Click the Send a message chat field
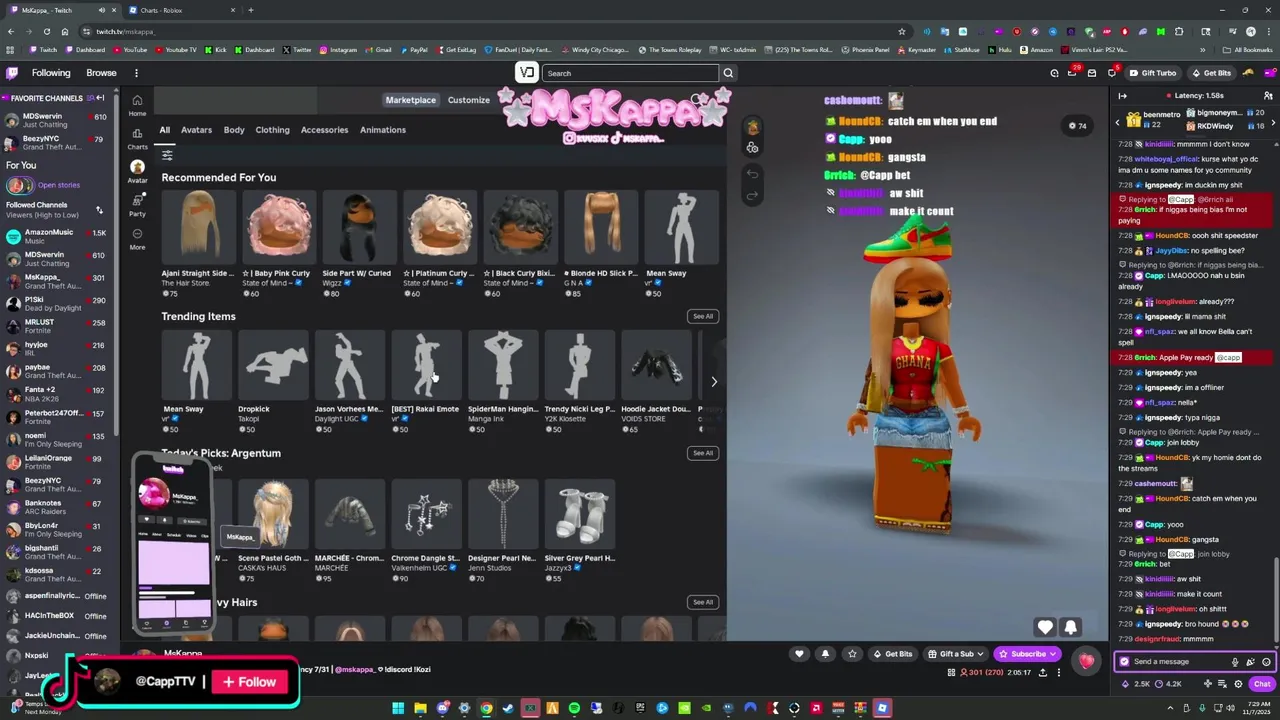This screenshot has width=1280, height=720. click(x=1180, y=662)
